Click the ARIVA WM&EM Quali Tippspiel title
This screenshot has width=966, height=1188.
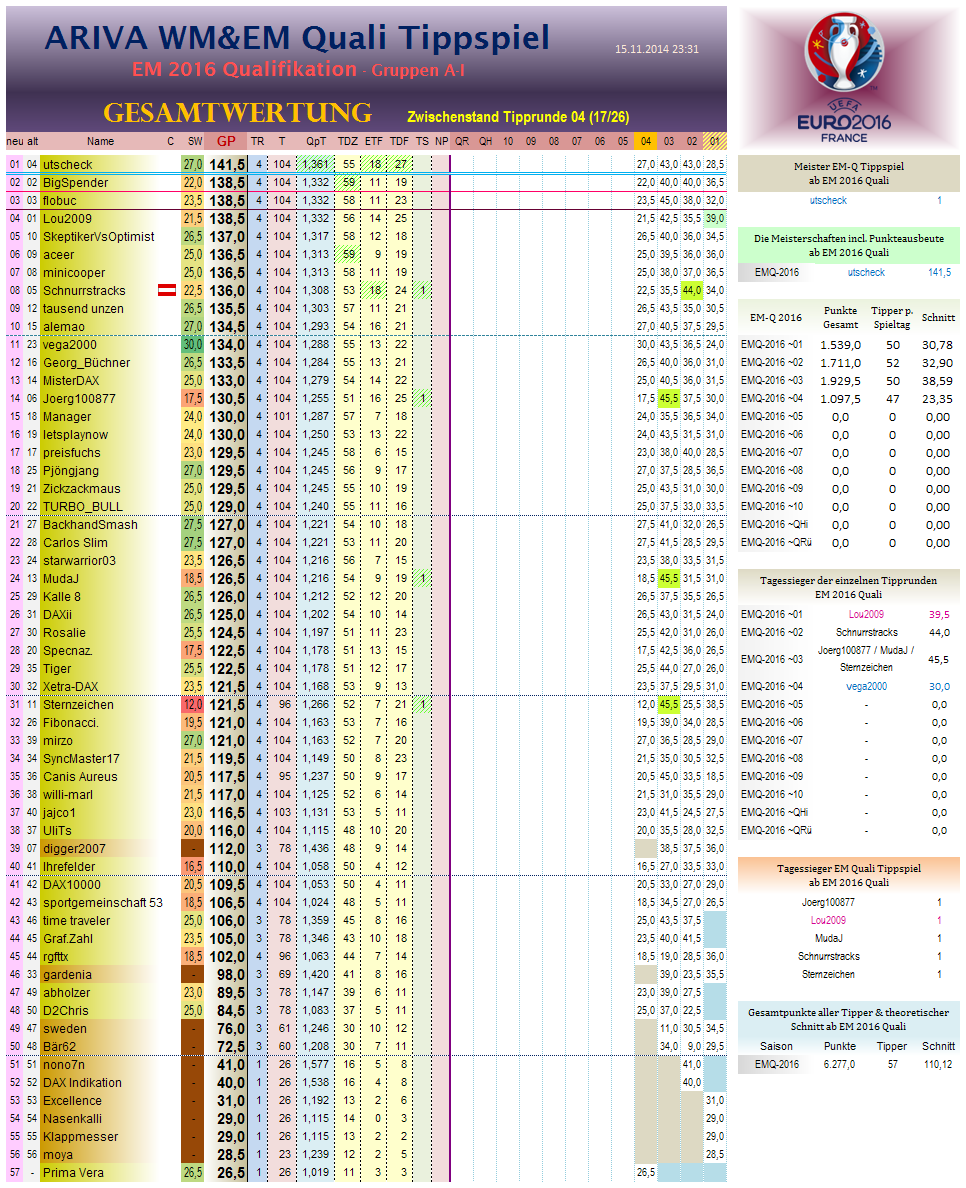(297, 38)
